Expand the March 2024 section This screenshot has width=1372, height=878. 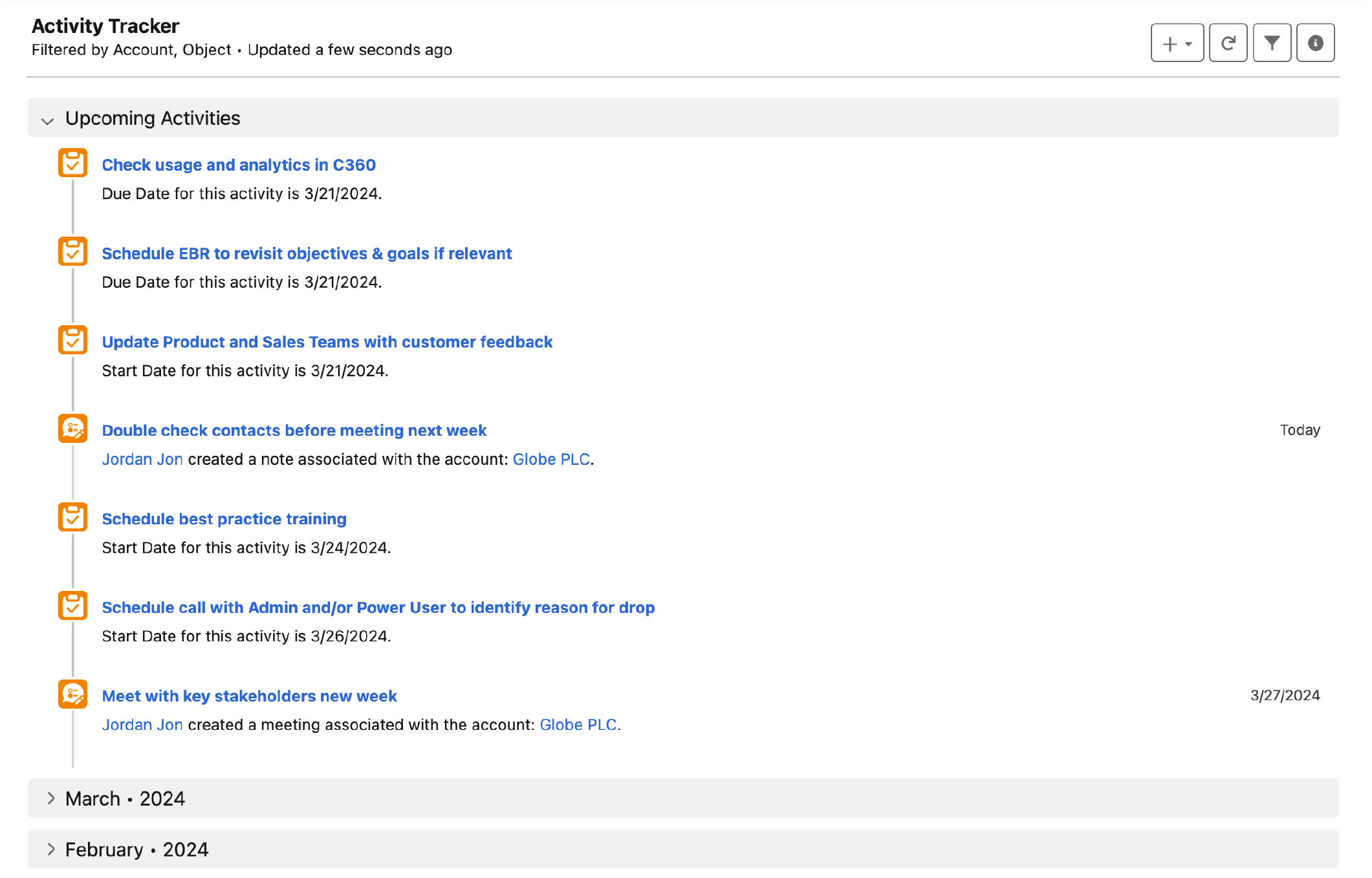pos(50,798)
